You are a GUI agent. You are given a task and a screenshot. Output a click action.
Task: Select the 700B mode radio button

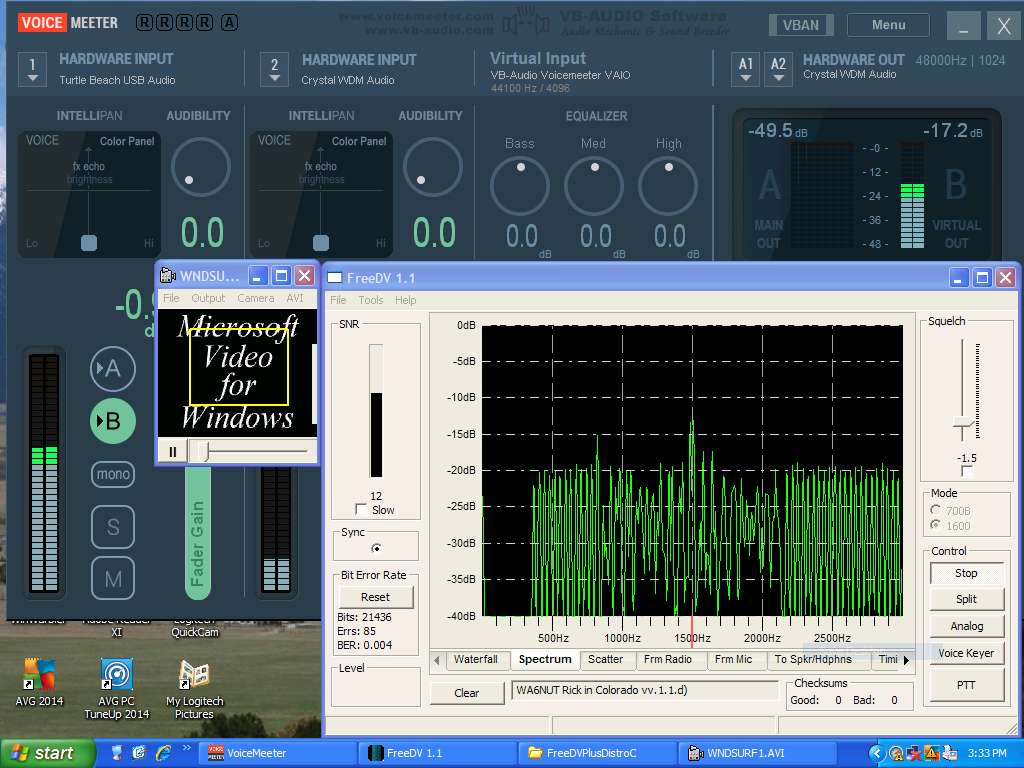pyautogui.click(x=936, y=510)
